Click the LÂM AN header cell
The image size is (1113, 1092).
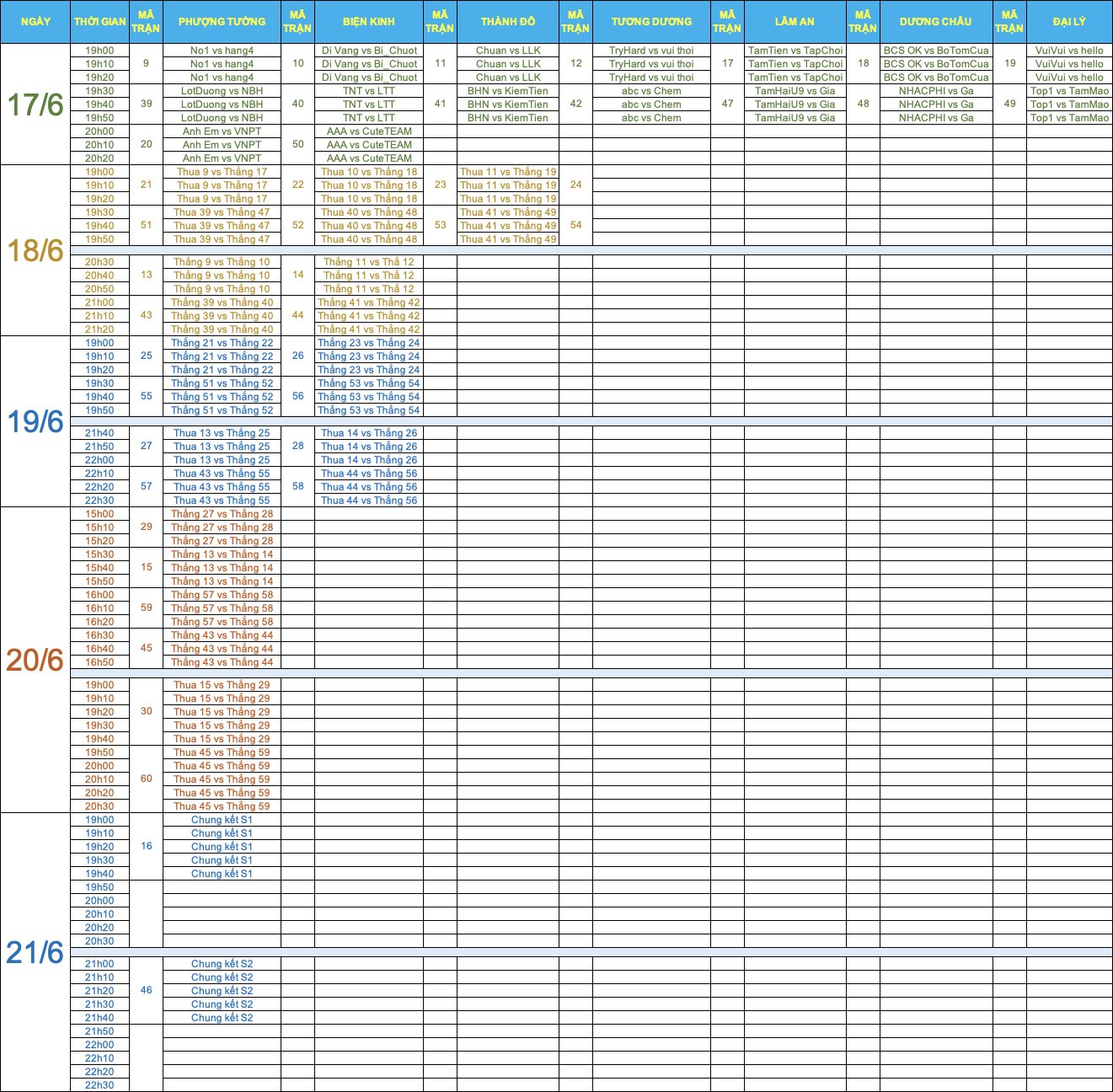(795, 22)
